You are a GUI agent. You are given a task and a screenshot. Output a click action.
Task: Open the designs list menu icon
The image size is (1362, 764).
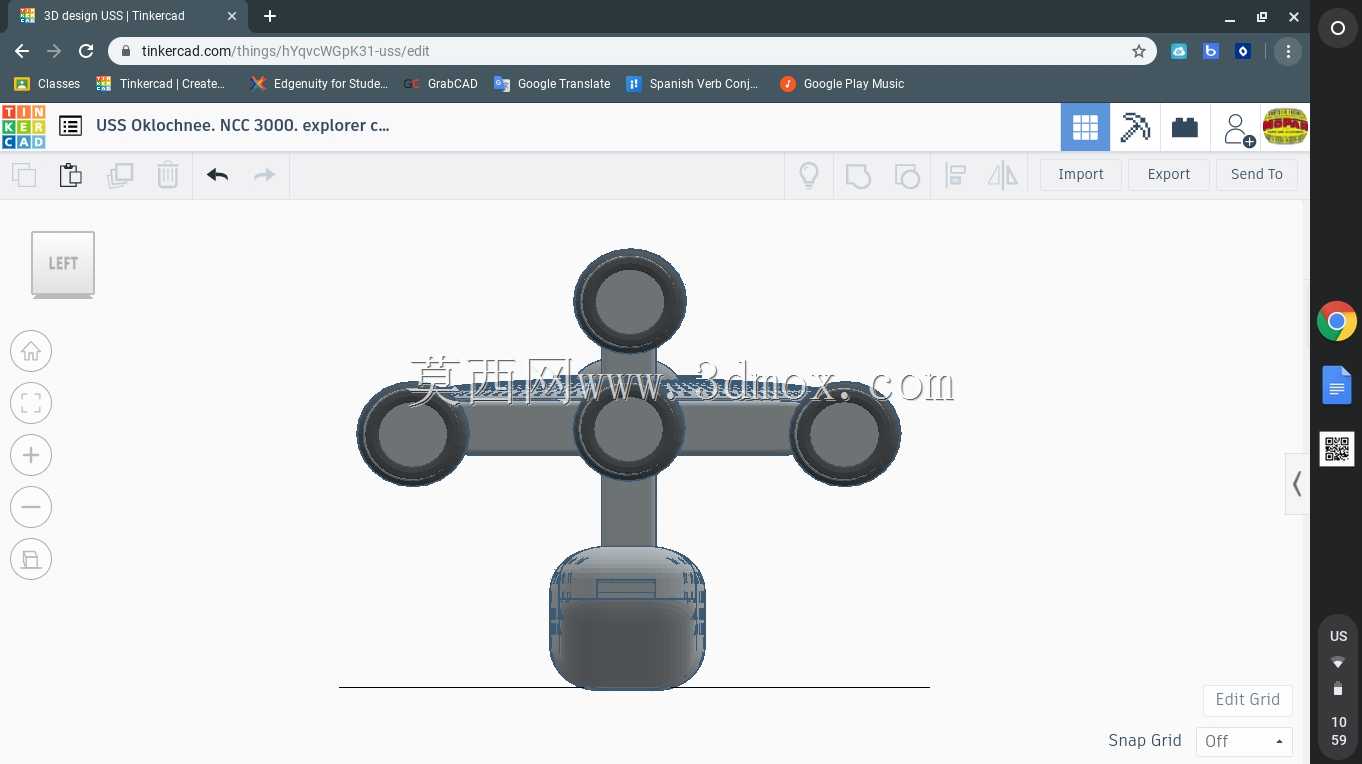(x=70, y=126)
